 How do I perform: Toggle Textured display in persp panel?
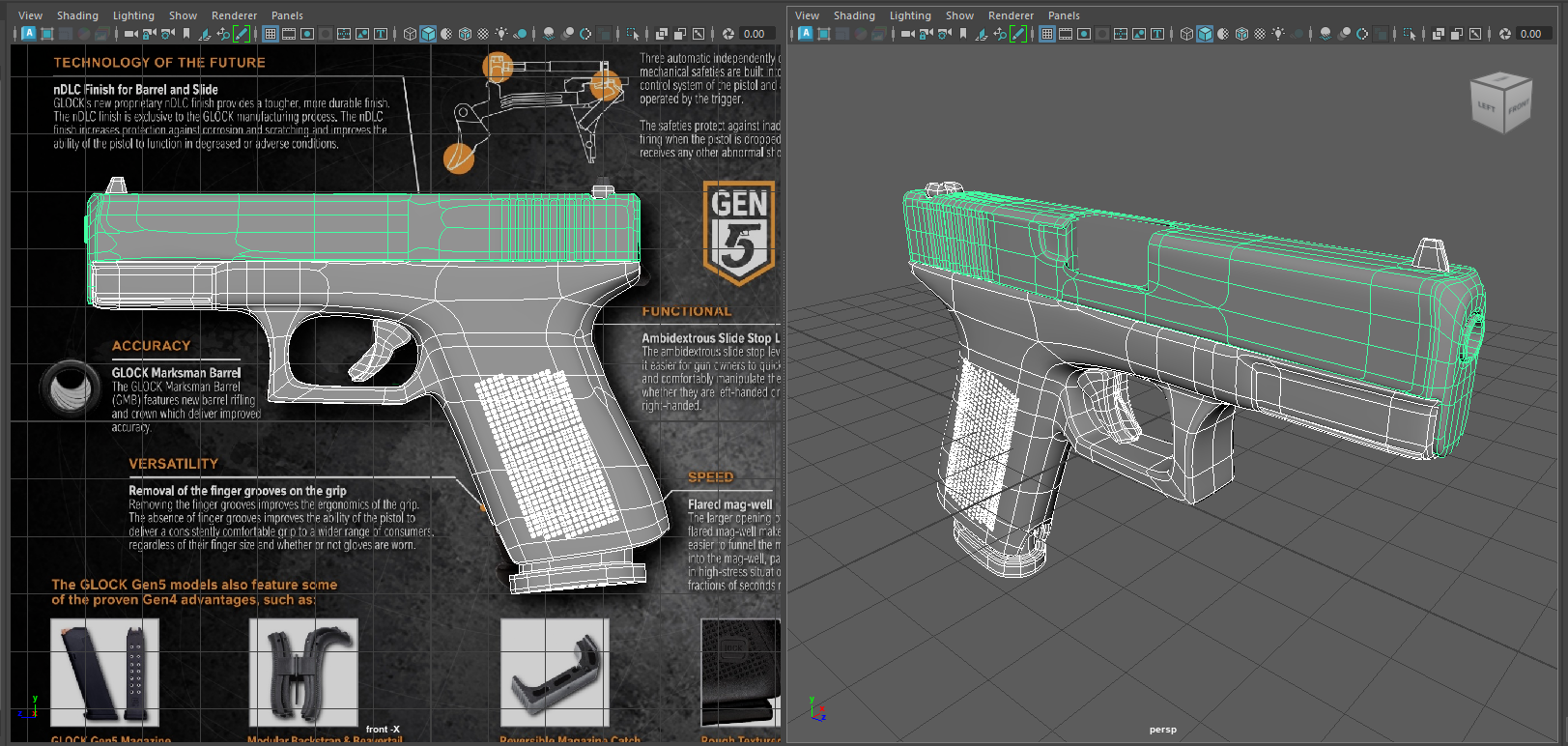[x=1260, y=34]
